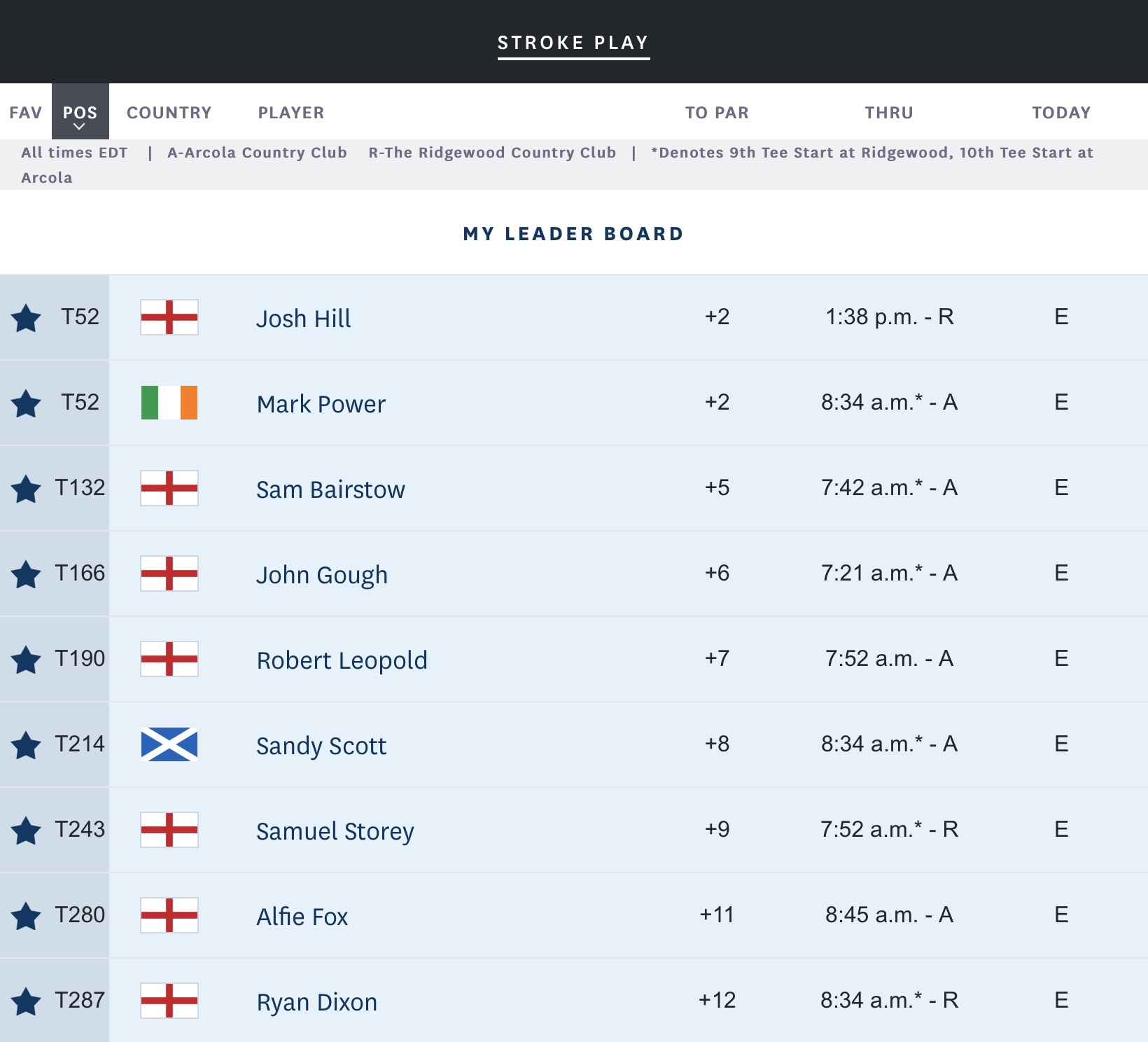Click the THRU column header

coord(889,113)
